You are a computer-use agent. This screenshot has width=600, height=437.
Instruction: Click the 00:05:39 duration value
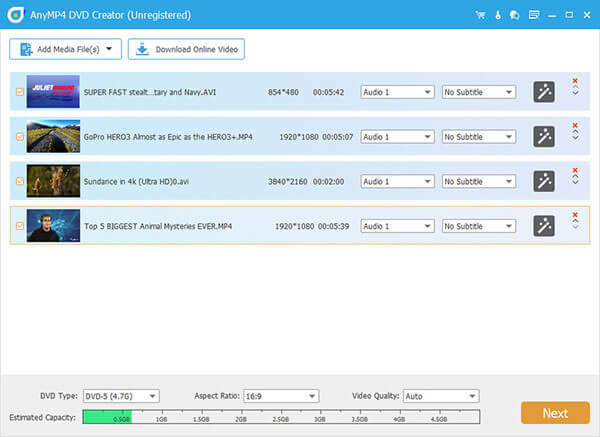pyautogui.click(x=333, y=226)
